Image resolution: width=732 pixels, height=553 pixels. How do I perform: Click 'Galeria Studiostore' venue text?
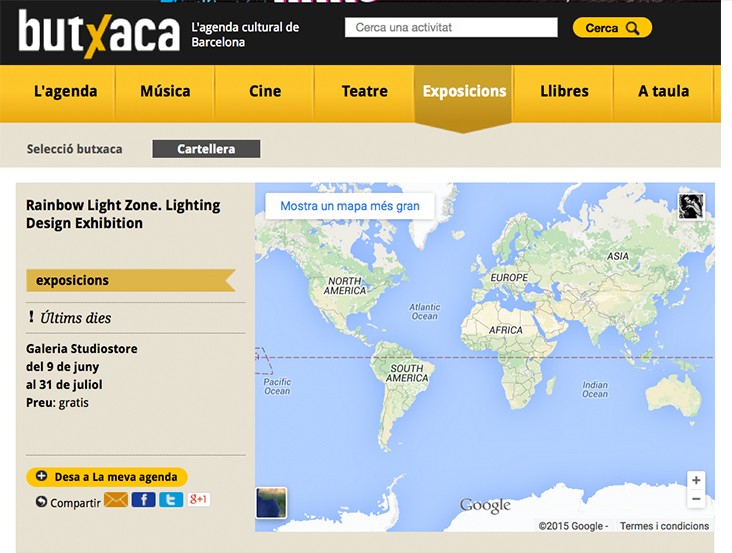[x=82, y=349]
